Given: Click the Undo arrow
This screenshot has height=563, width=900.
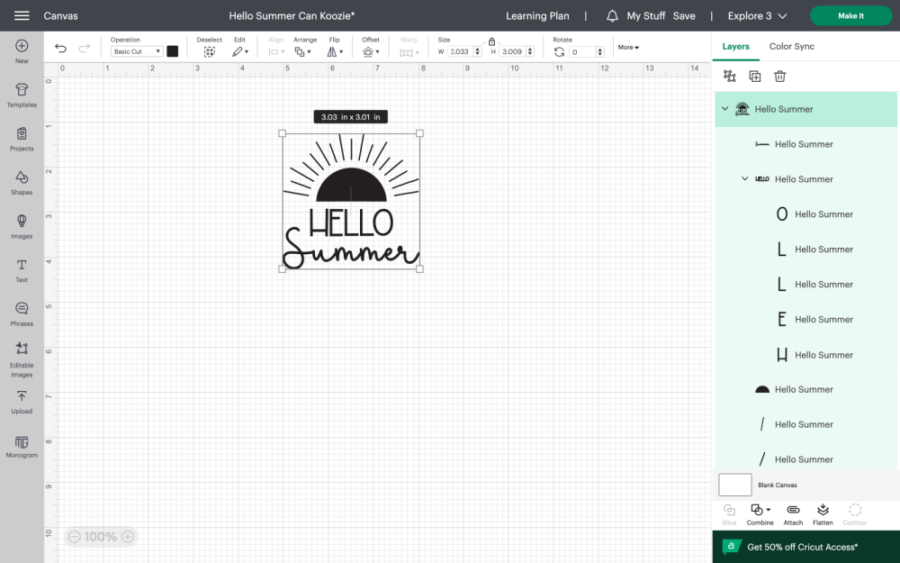Looking at the screenshot, I should point(61,49).
